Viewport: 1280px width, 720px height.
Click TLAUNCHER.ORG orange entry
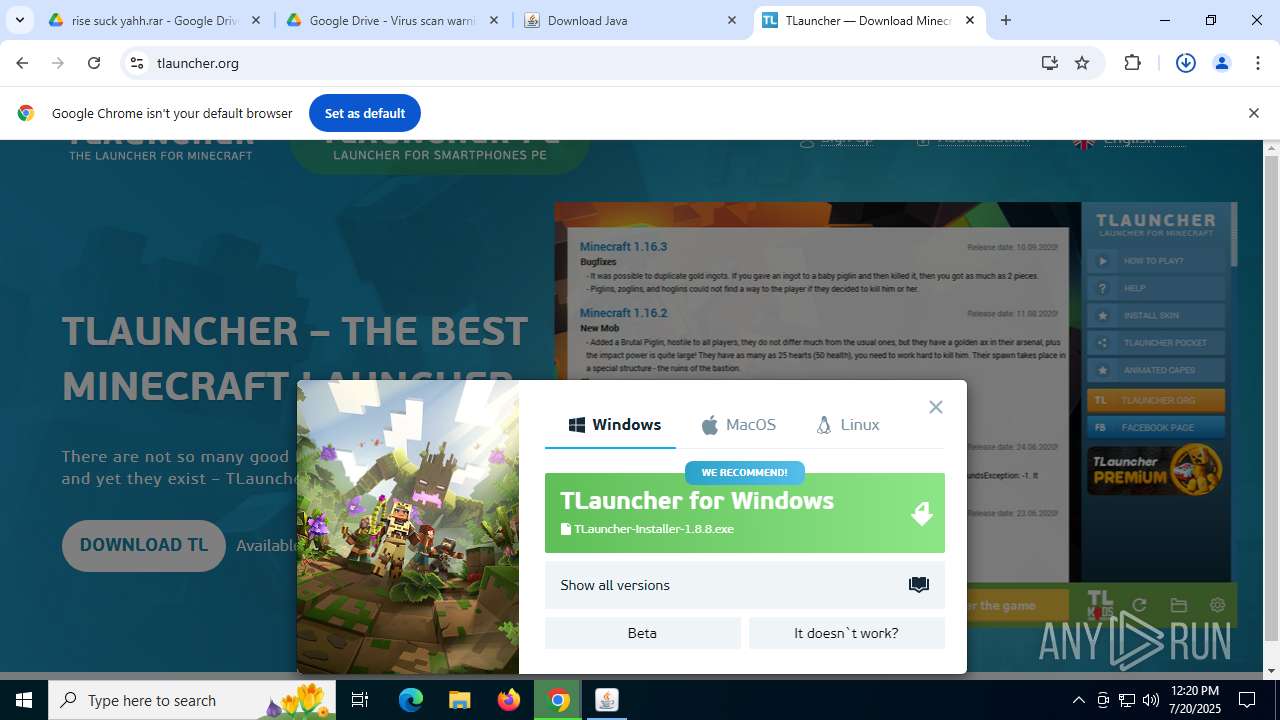pyautogui.click(x=1156, y=400)
